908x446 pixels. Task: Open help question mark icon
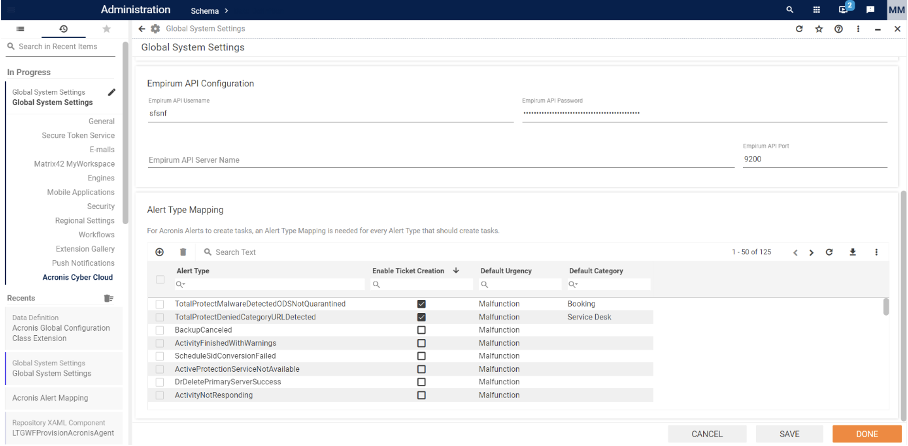(839, 29)
